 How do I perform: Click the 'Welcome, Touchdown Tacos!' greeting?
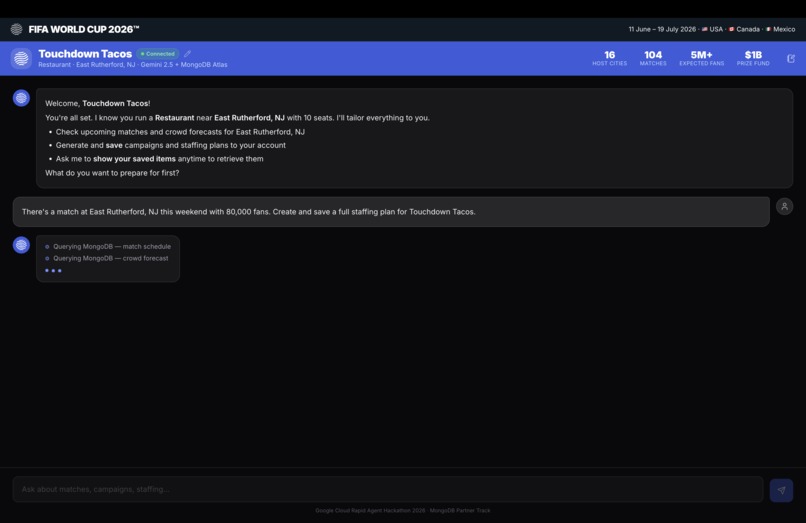[x=98, y=103]
